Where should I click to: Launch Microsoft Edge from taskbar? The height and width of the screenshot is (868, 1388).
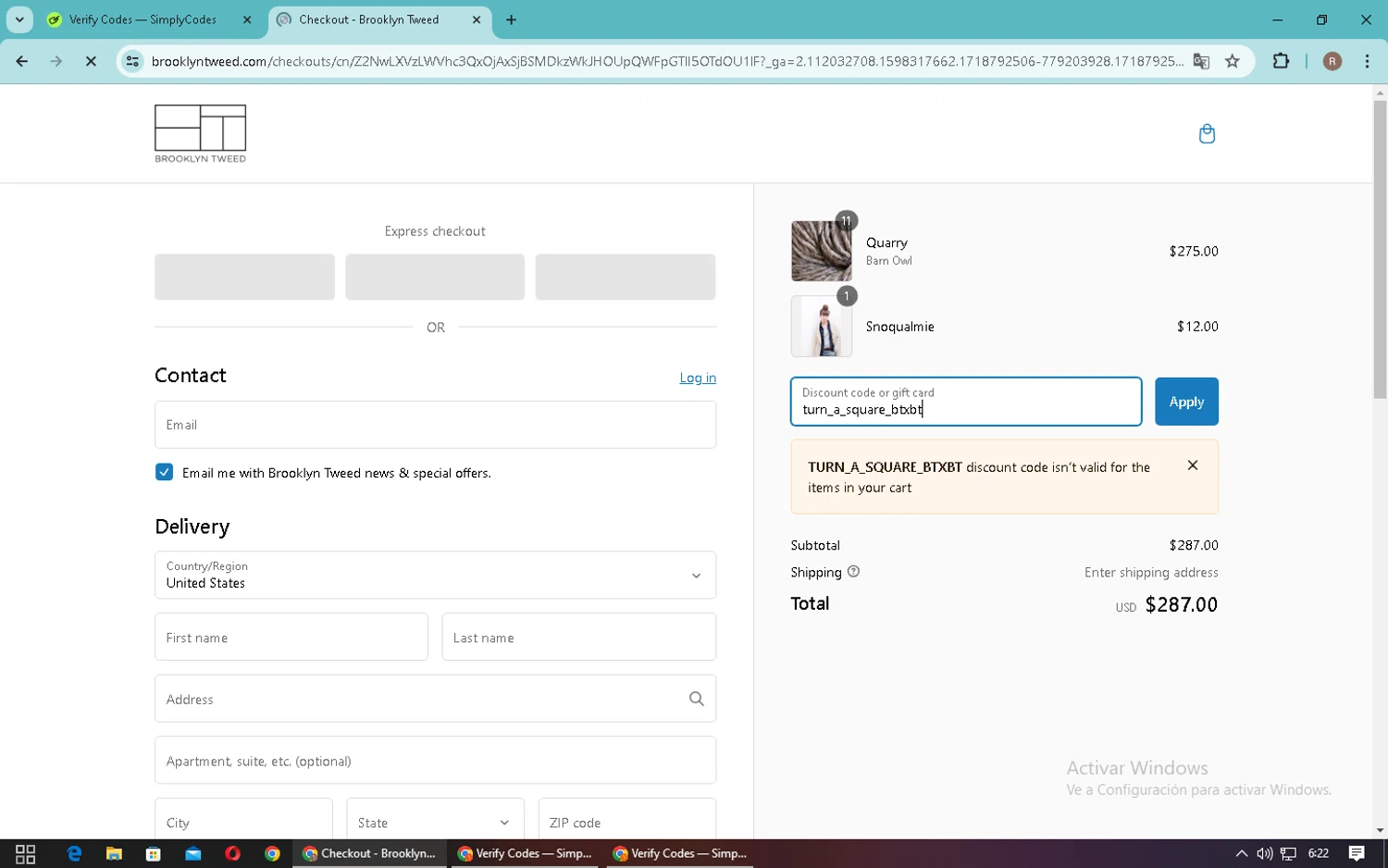(x=74, y=853)
